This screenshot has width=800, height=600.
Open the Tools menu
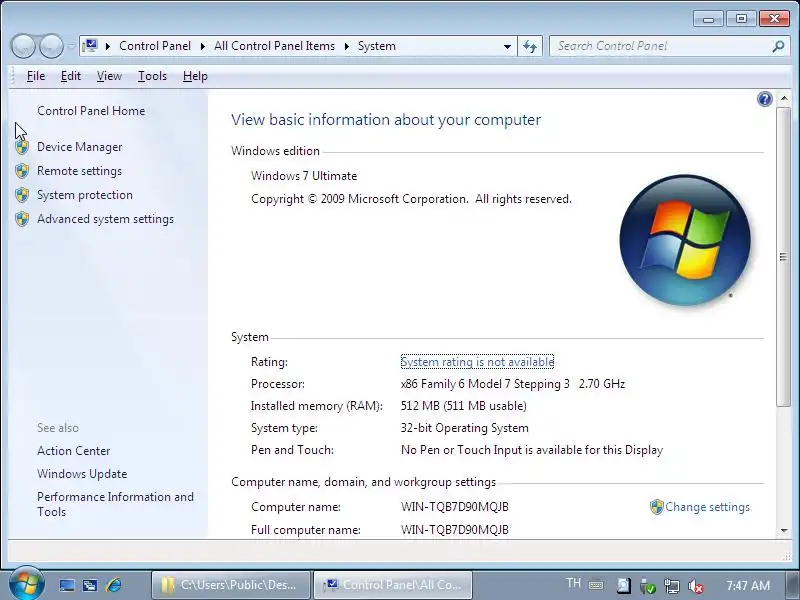coord(152,76)
